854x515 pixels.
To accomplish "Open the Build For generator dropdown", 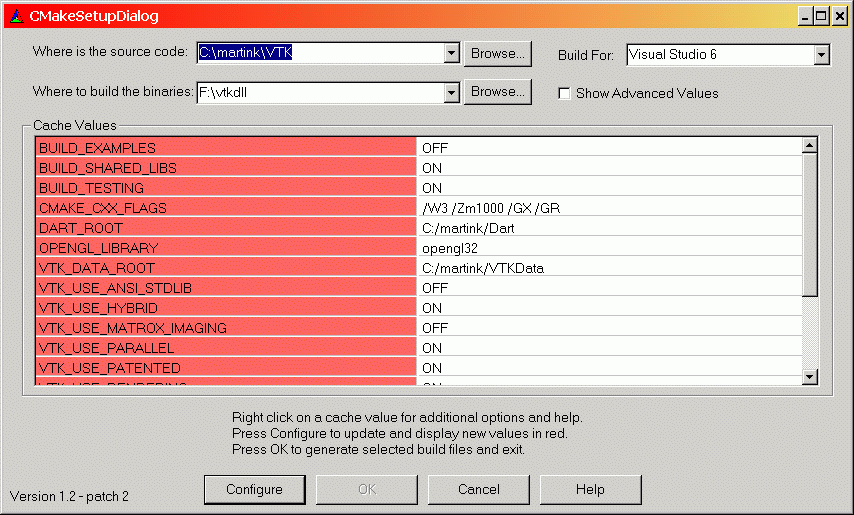I will (x=821, y=55).
